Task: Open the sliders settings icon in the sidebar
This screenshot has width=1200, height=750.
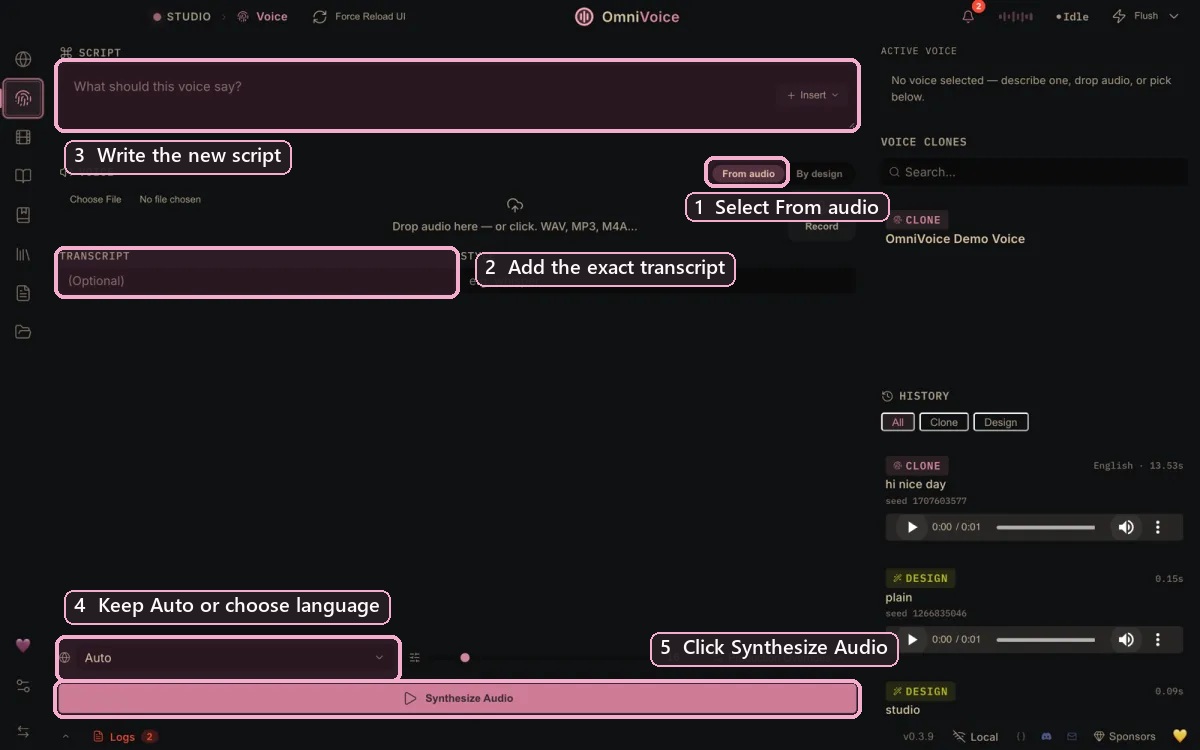Action: [23, 686]
